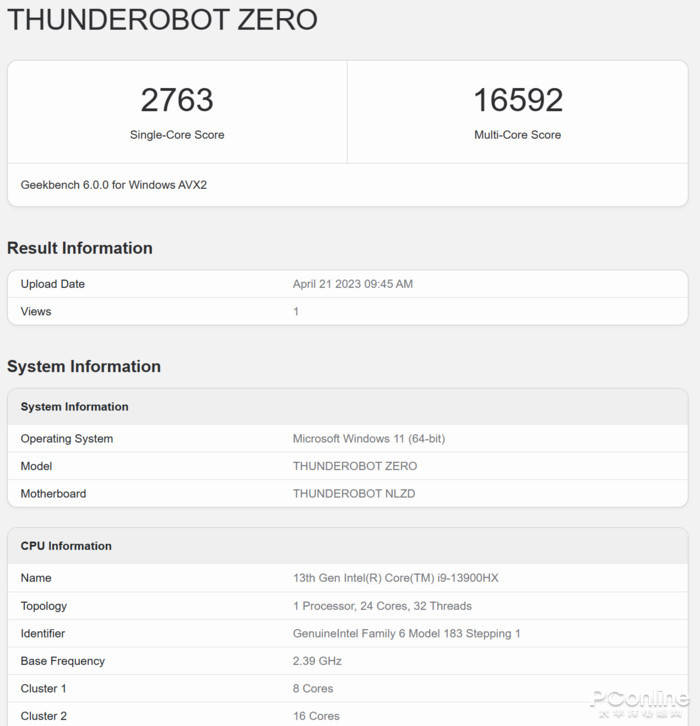Click the large System Information section heading
700x726 pixels.
coord(84,366)
